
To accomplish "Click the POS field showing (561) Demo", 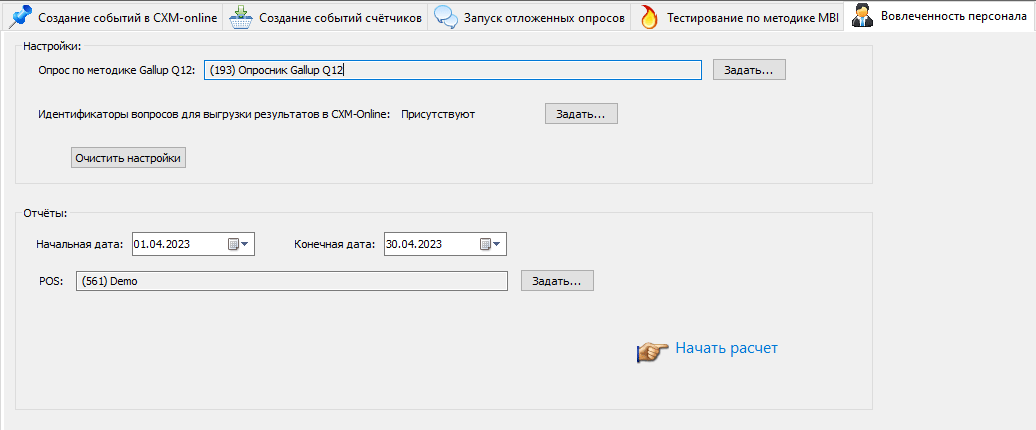I will point(291,281).
